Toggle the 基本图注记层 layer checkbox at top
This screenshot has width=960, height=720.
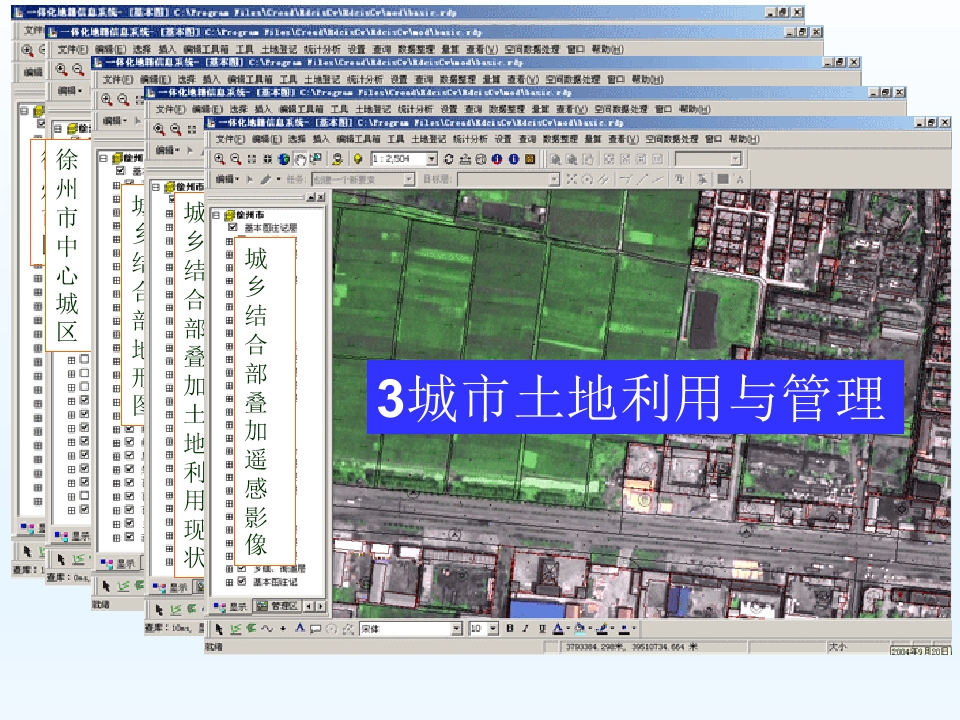(x=232, y=228)
